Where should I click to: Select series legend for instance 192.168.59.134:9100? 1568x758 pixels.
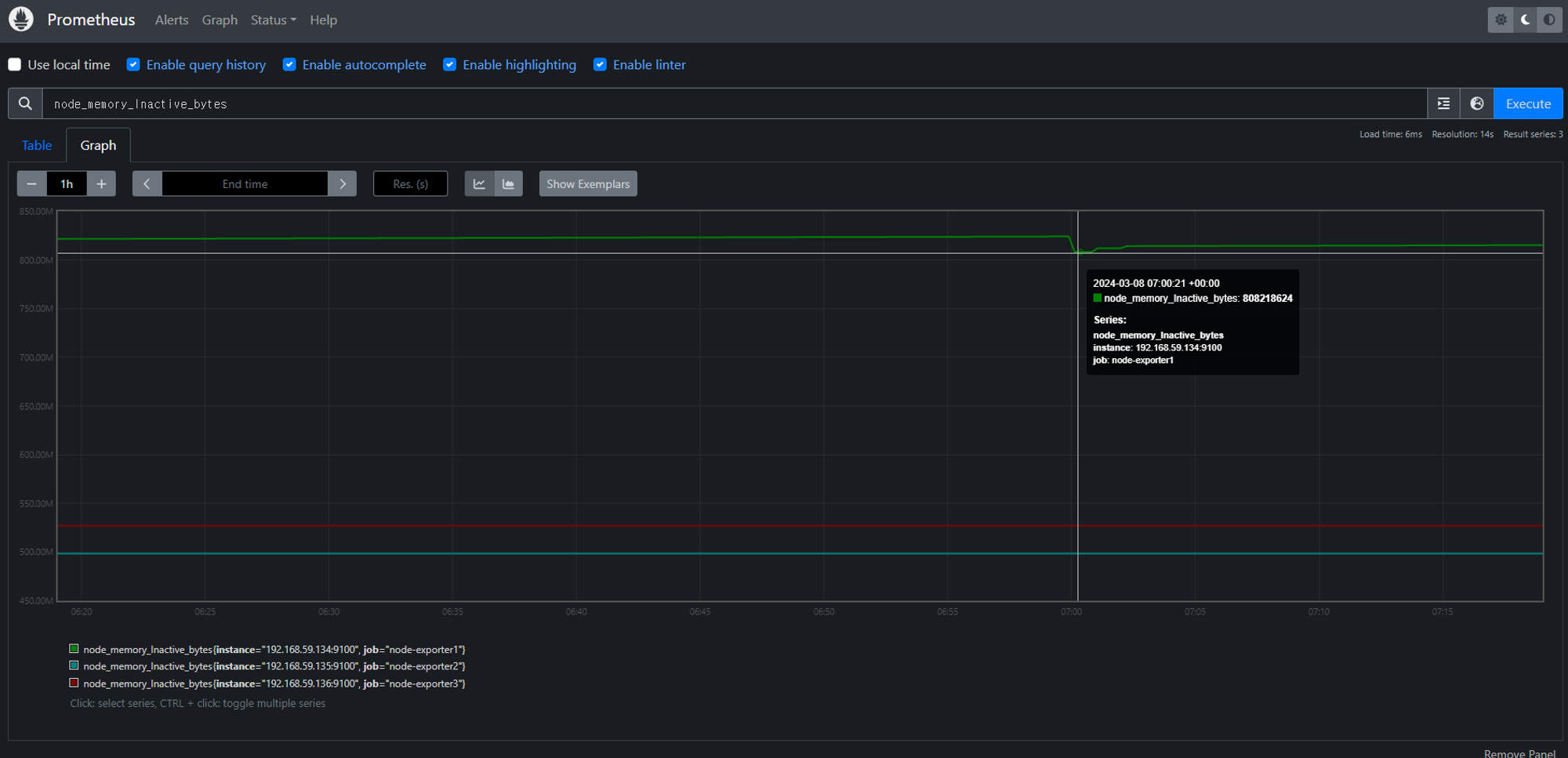[267, 649]
